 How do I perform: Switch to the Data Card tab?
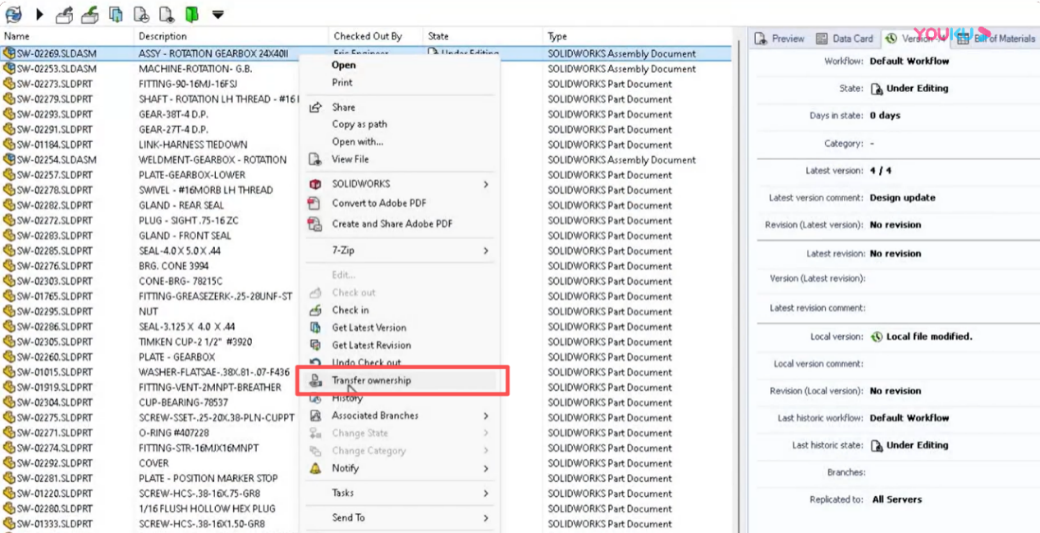tap(844, 38)
